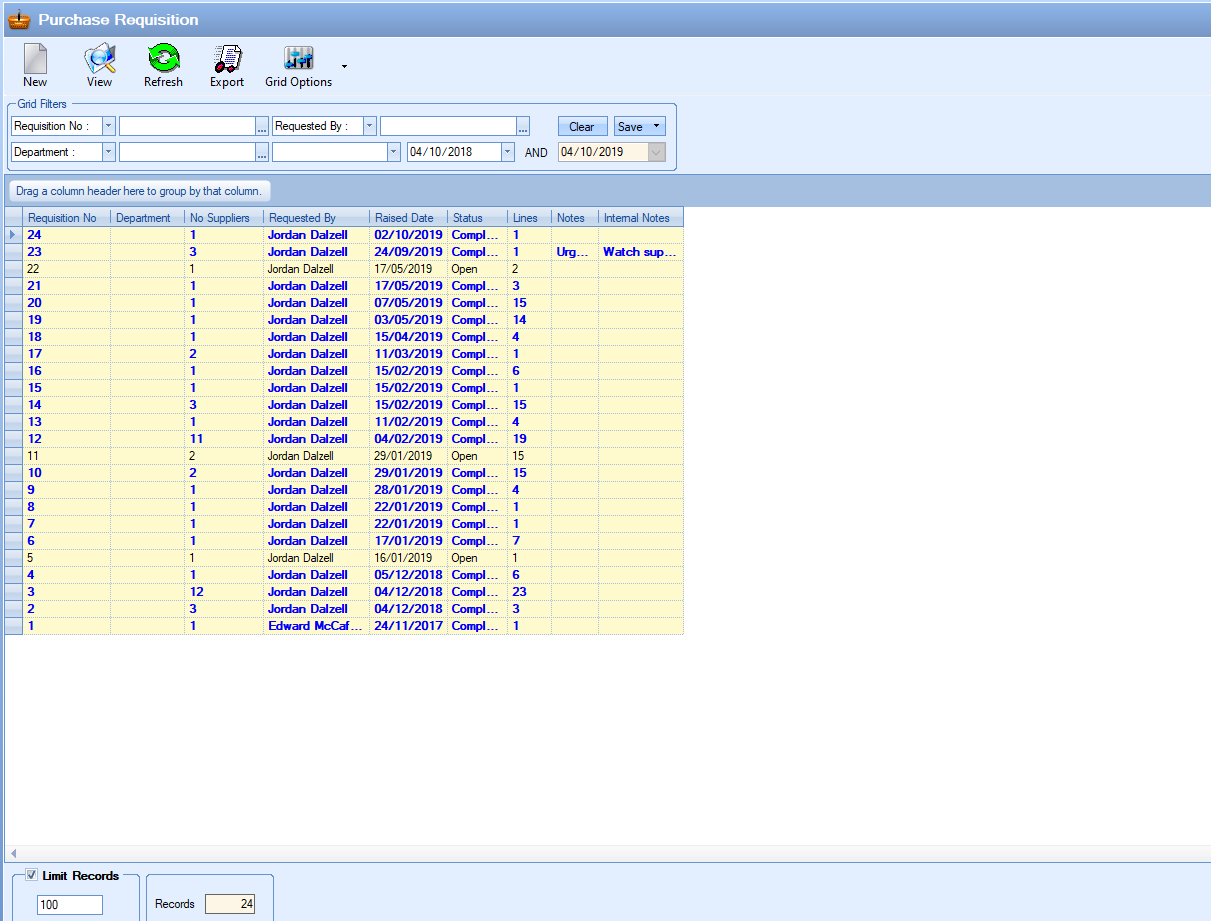Toggle the Limit Records checkbox
This screenshot has height=921, width=1211.
pyautogui.click(x=31, y=876)
